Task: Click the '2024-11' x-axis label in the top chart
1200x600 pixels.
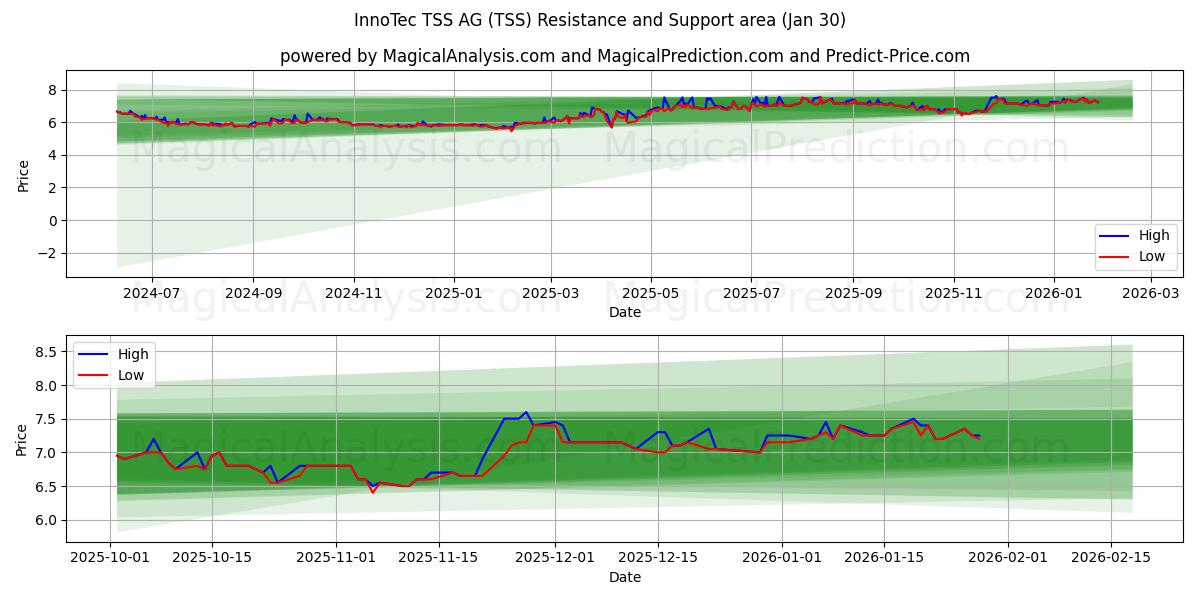Action: [354, 294]
